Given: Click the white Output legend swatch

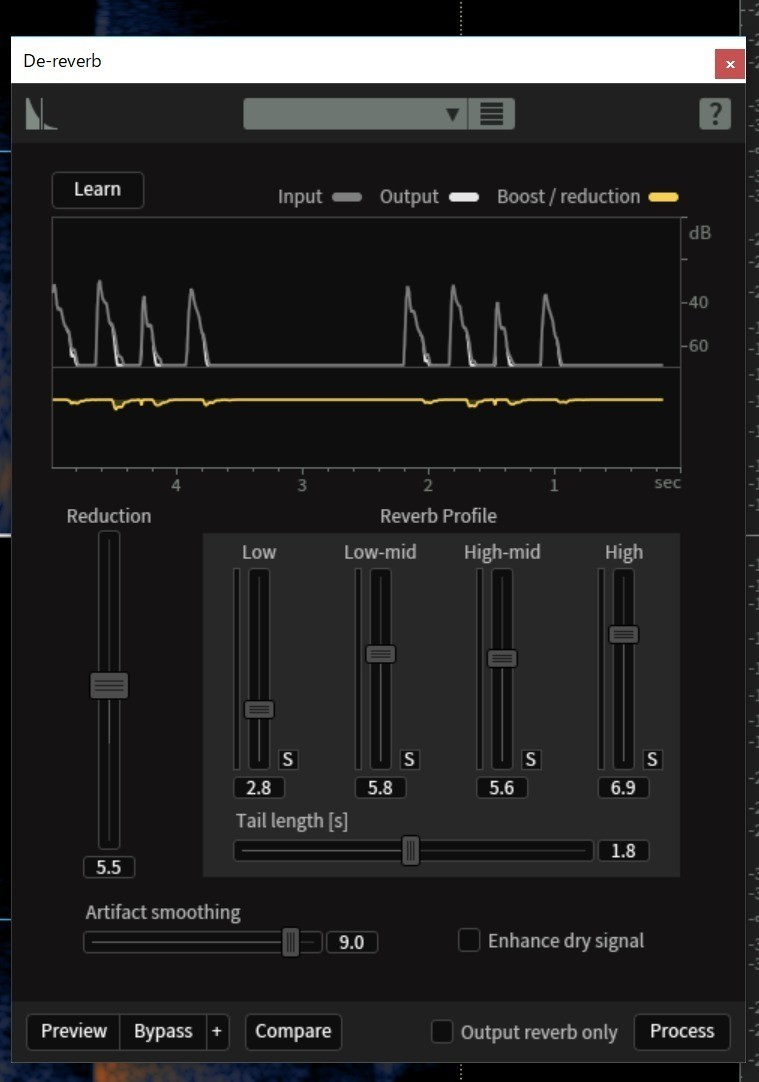Looking at the screenshot, I should tap(464, 197).
